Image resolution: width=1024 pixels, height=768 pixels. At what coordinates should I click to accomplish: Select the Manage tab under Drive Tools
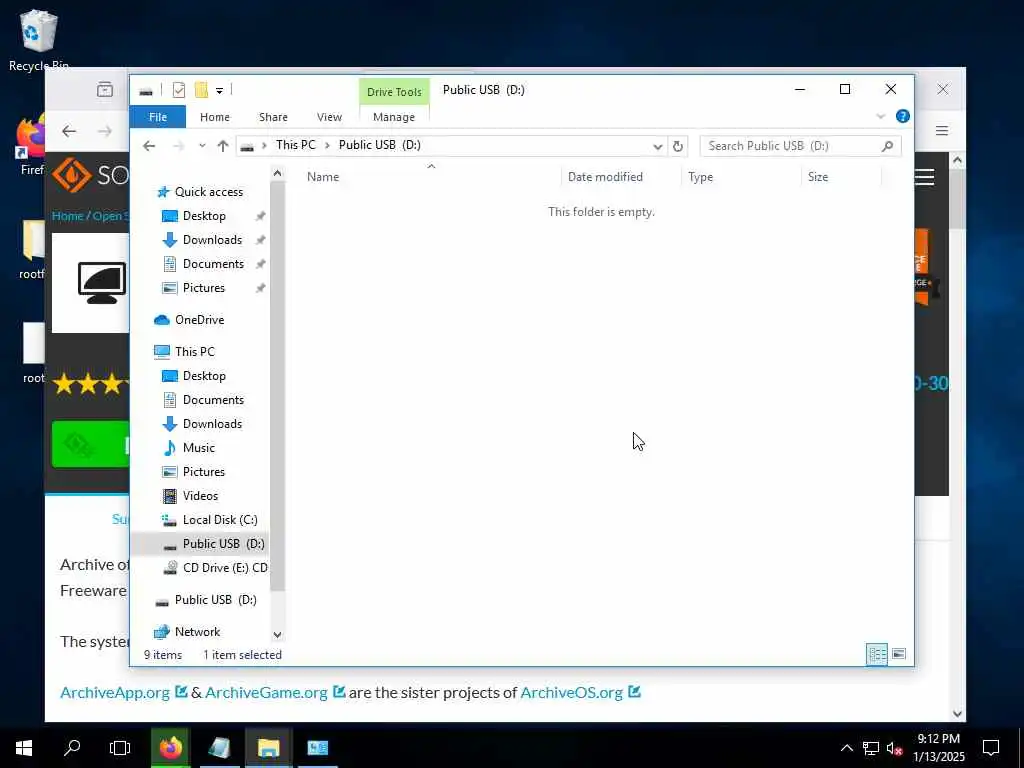(x=394, y=117)
